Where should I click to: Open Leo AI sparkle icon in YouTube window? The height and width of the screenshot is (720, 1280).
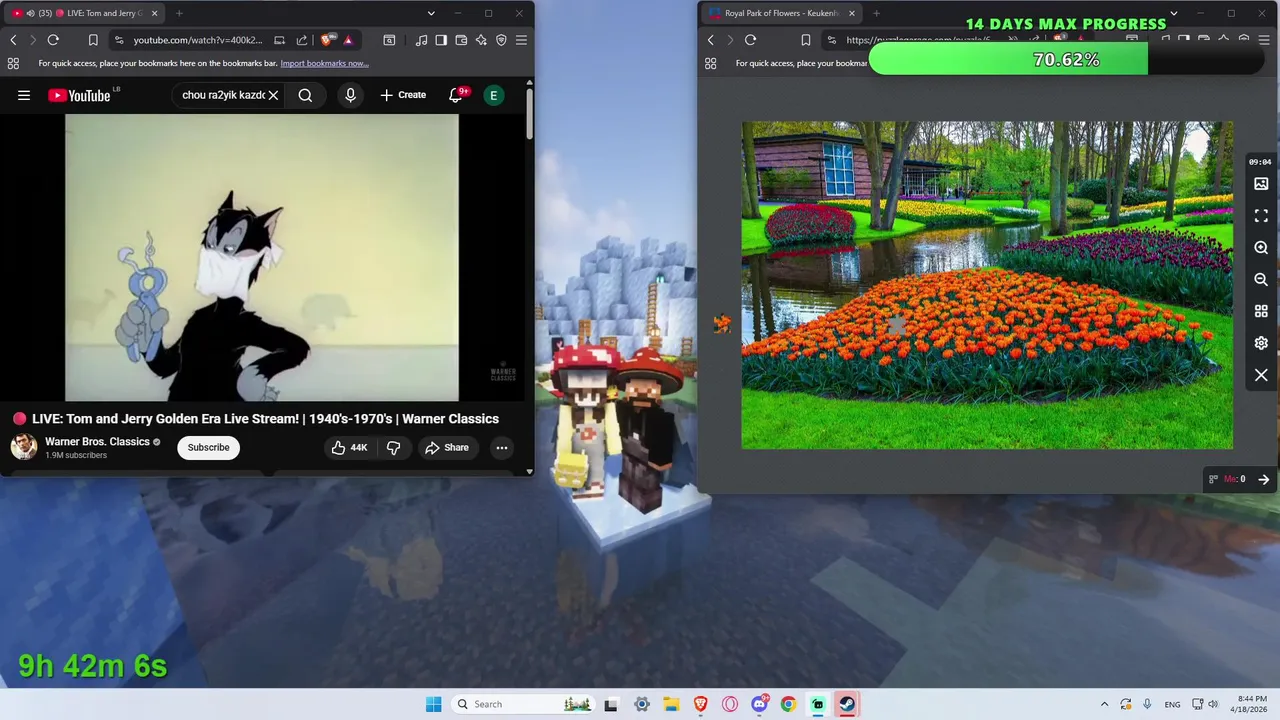click(481, 40)
